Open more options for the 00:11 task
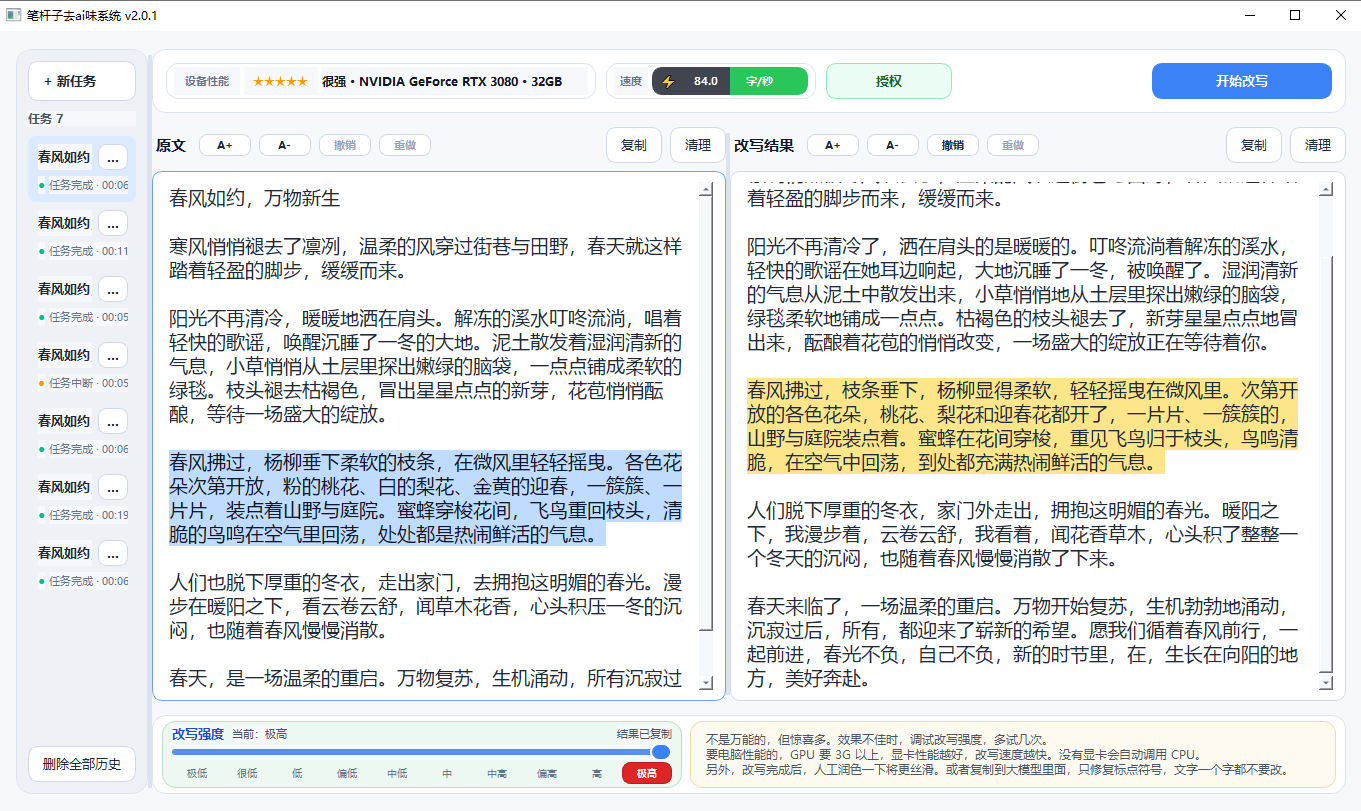 tap(113, 223)
